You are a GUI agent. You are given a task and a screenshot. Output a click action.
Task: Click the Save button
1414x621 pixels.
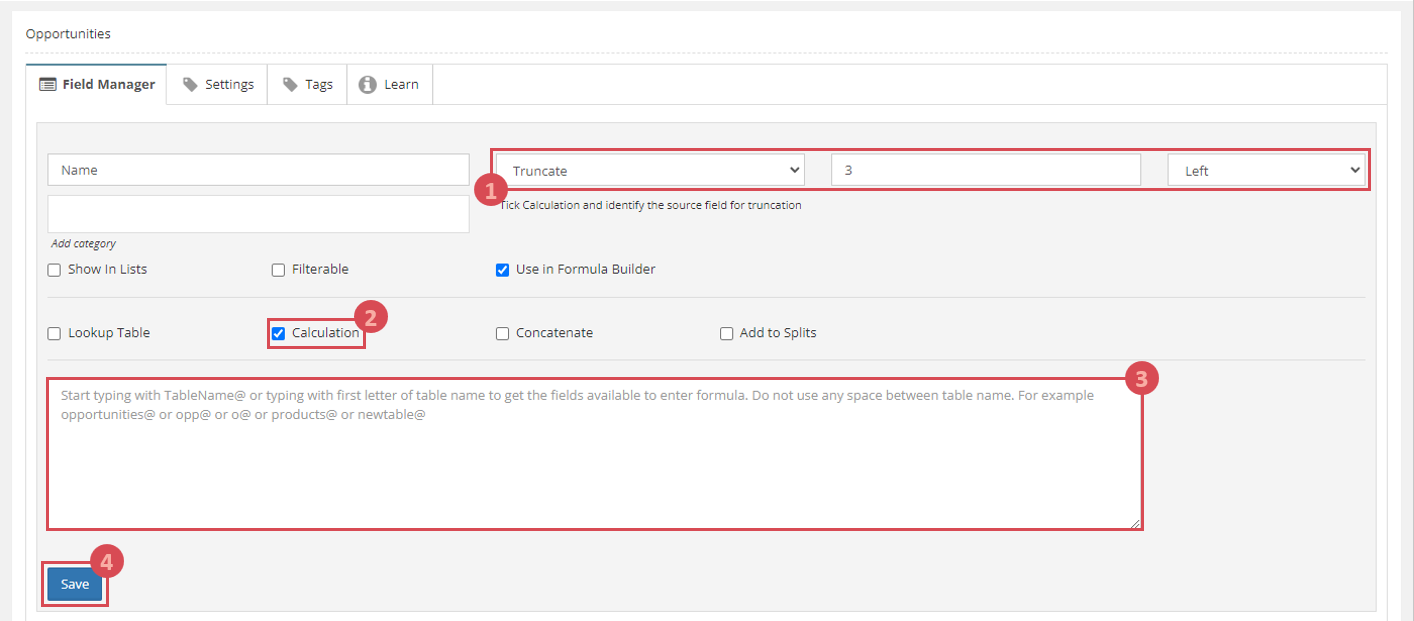click(75, 585)
